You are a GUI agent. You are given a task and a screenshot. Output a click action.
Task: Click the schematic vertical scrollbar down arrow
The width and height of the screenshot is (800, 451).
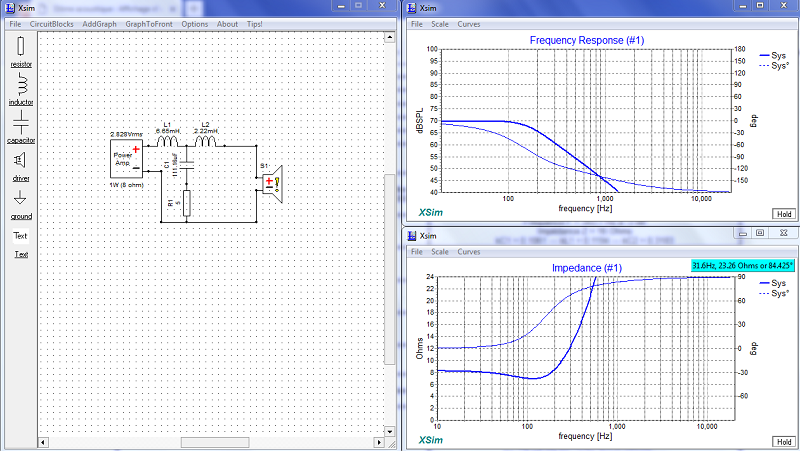click(390, 431)
